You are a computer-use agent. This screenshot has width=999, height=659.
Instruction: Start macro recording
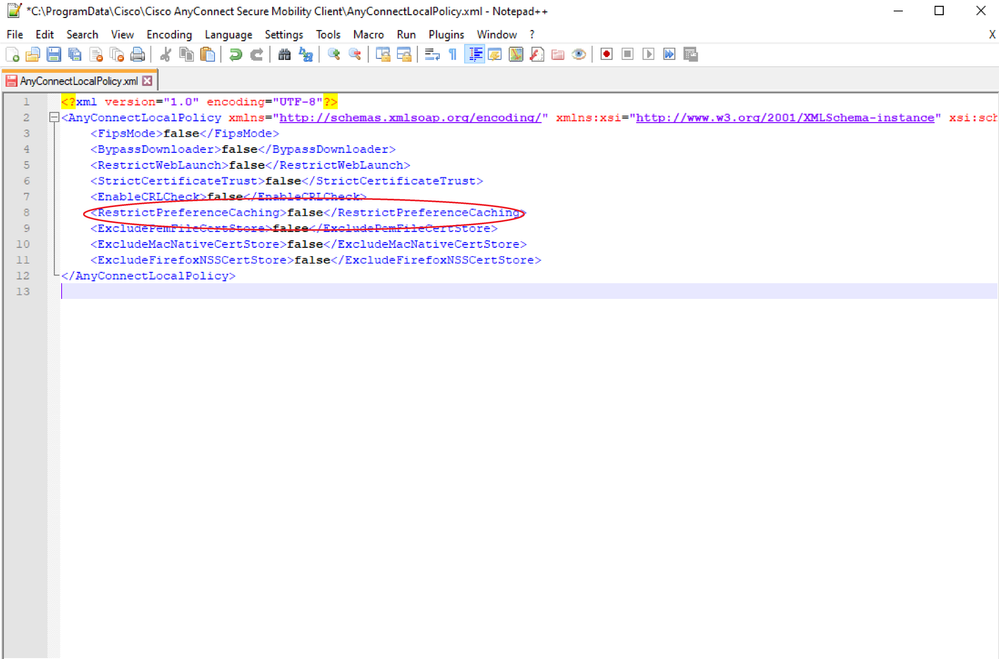tap(607, 55)
